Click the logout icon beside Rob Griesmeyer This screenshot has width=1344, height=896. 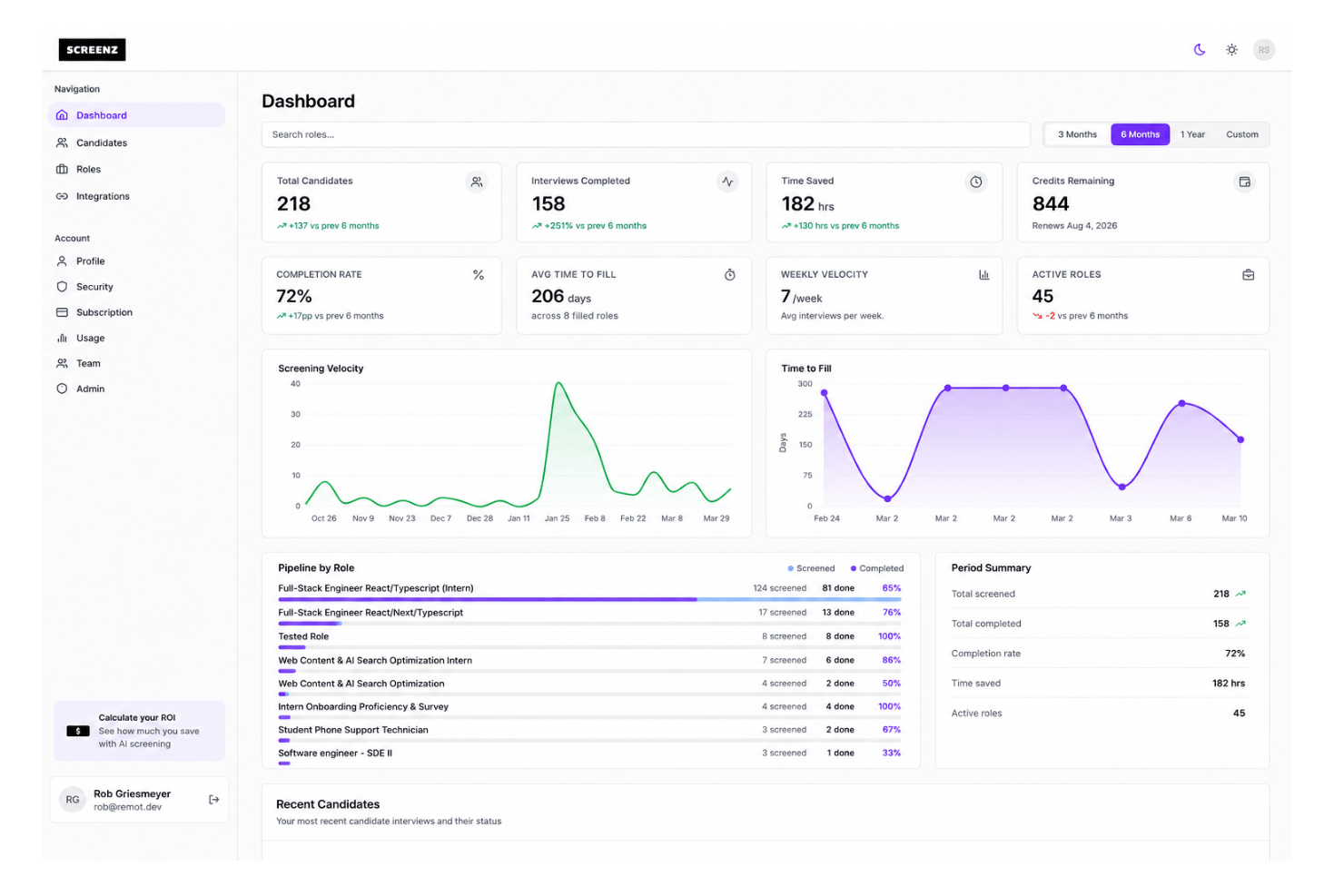214,800
